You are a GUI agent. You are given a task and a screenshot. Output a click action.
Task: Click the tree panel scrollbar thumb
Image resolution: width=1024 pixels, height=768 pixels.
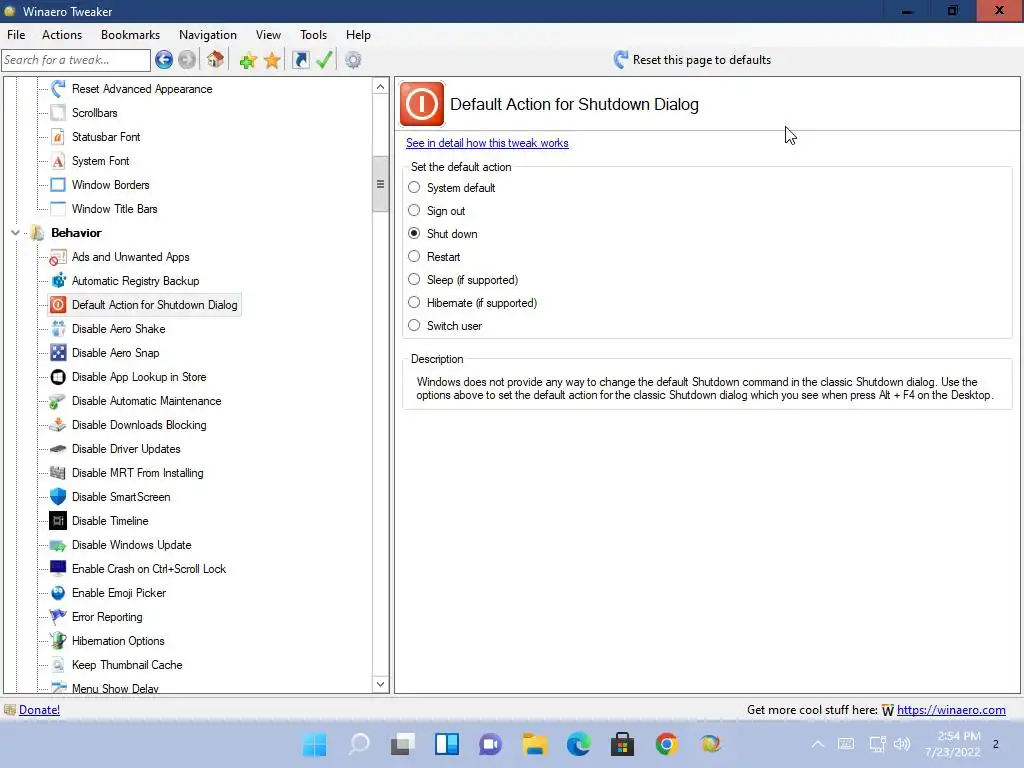pyautogui.click(x=380, y=184)
